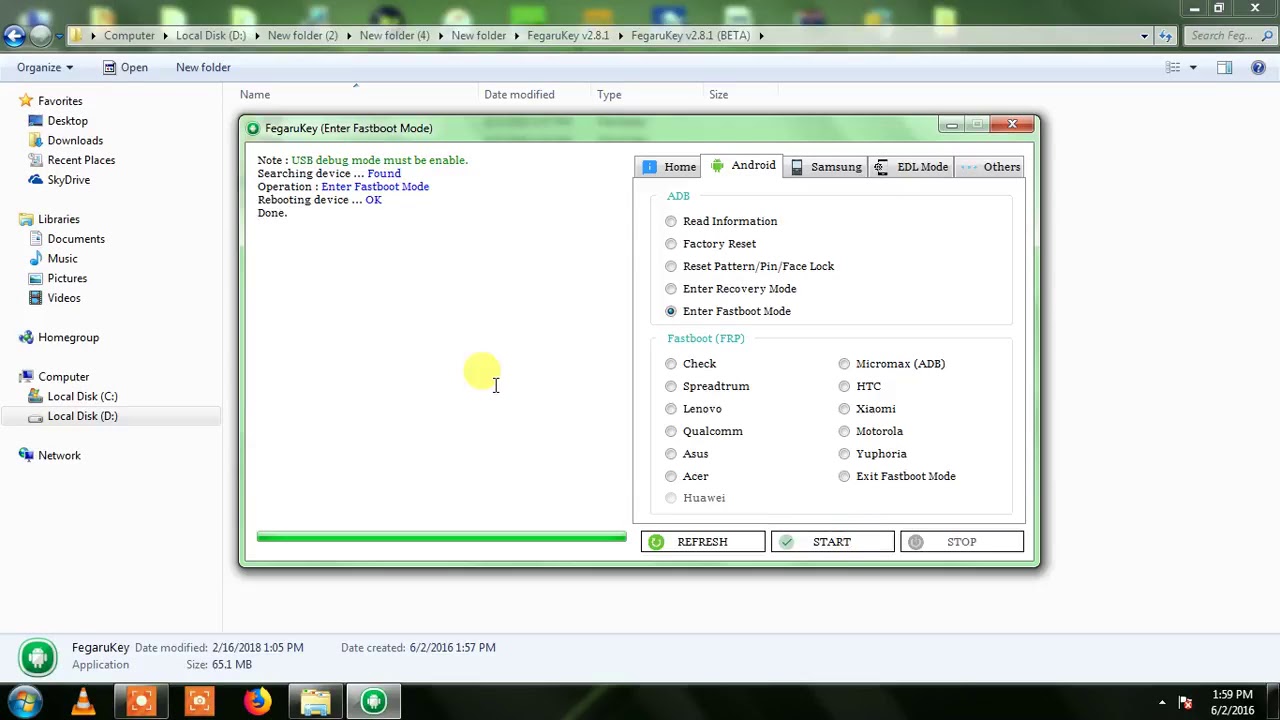This screenshot has width=1280, height=720.
Task: Open Windows Start button
Action: click(26, 702)
